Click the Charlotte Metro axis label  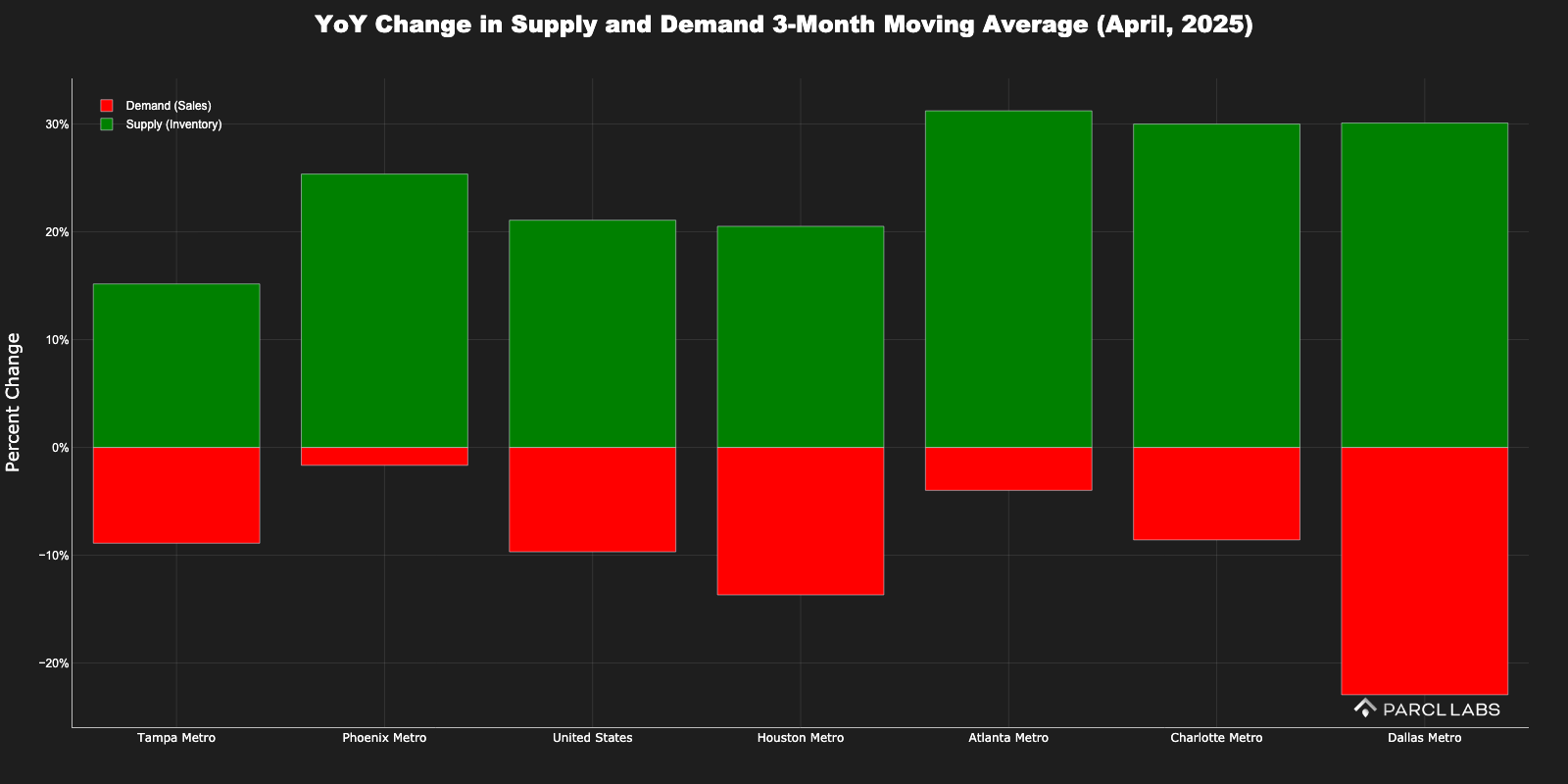[1216, 738]
